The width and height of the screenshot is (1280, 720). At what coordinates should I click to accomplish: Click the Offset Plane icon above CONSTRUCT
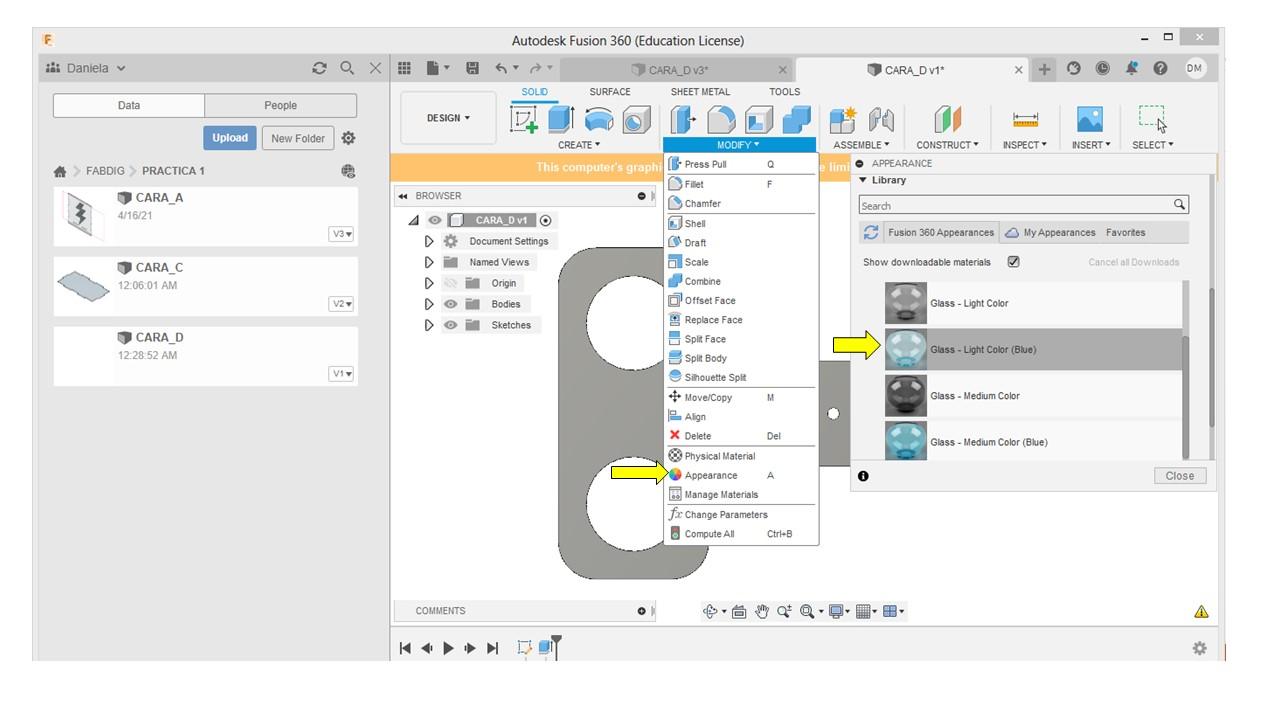(947, 120)
